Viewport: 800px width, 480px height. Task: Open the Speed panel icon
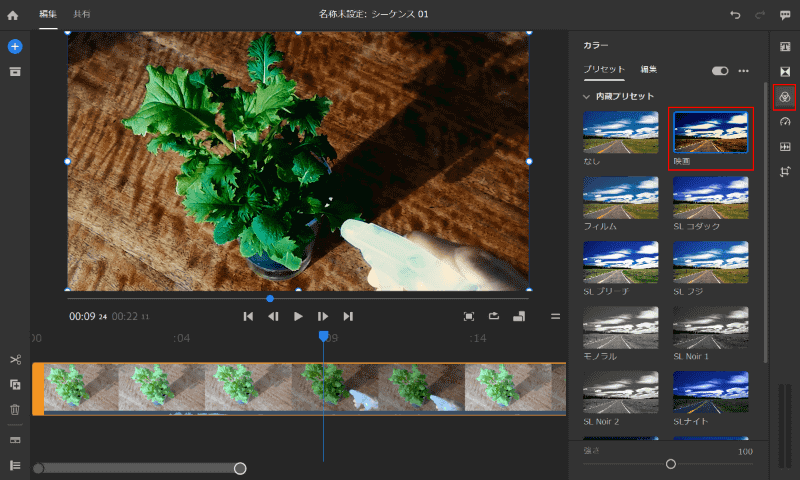click(x=785, y=122)
